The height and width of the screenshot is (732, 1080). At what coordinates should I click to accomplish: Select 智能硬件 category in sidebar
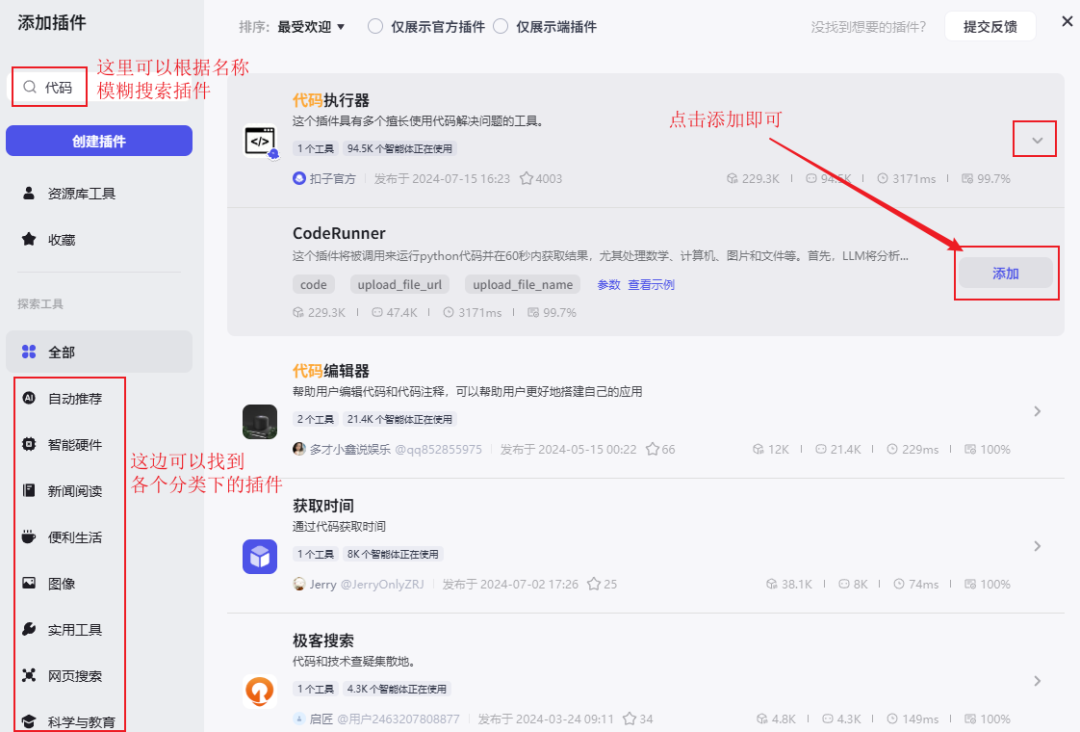tap(75, 445)
